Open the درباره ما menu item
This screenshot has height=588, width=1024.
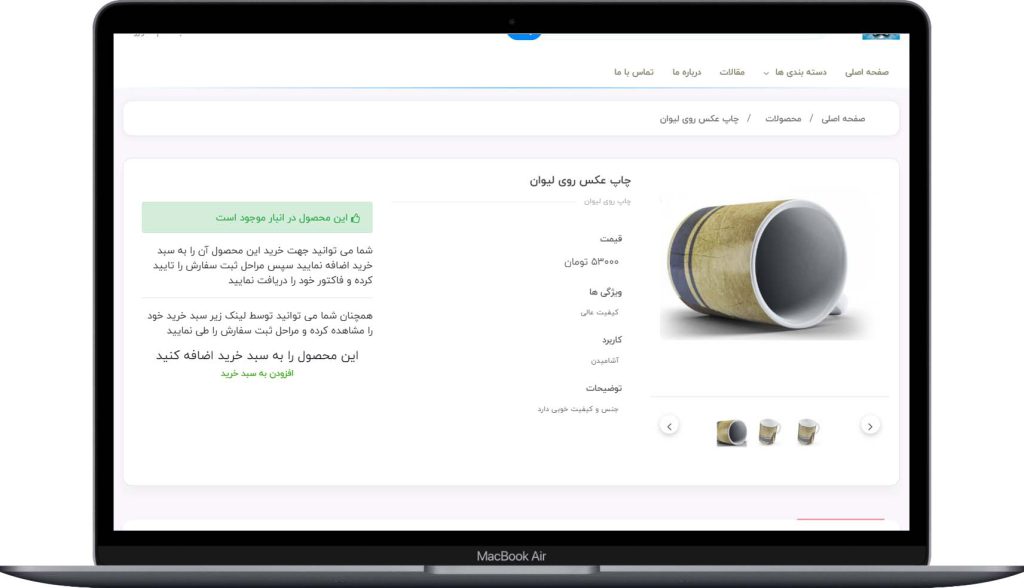point(687,72)
